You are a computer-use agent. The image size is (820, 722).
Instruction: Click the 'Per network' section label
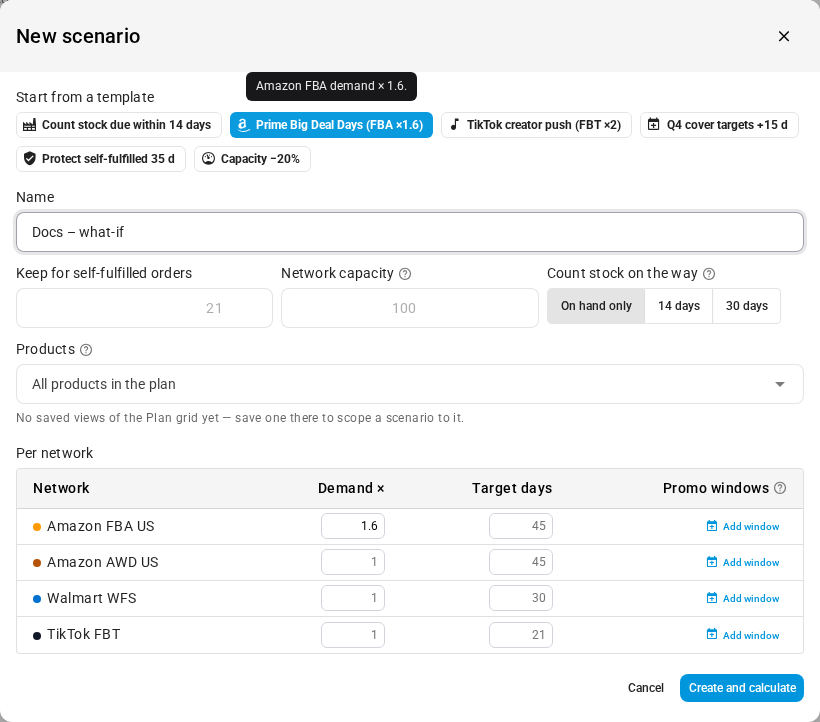54,453
